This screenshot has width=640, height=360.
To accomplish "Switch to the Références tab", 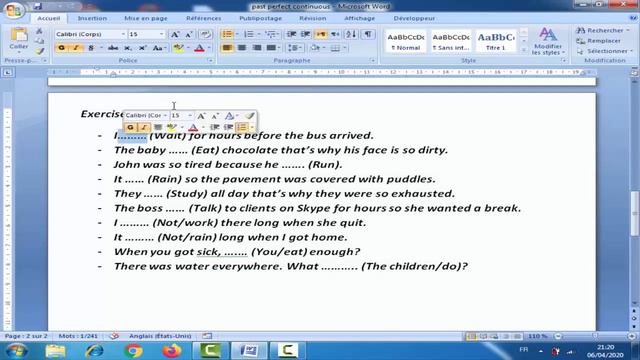I will tap(203, 18).
